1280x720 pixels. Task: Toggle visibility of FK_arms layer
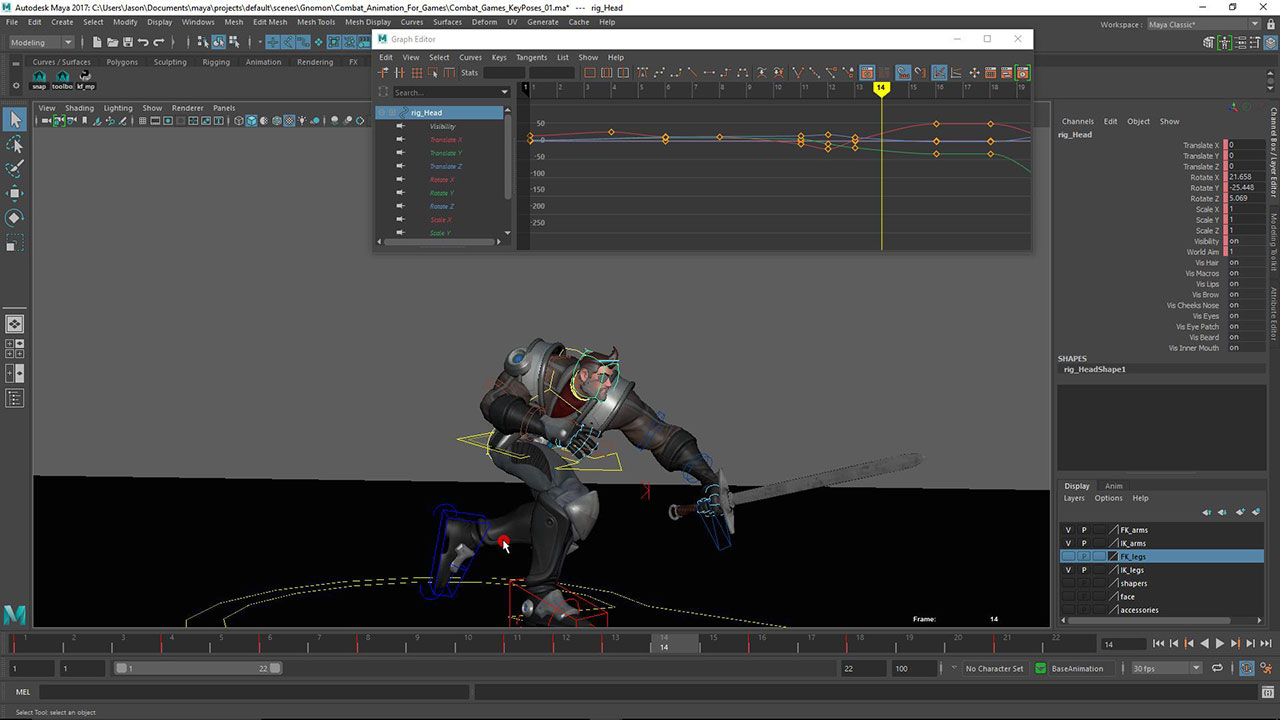click(1068, 530)
